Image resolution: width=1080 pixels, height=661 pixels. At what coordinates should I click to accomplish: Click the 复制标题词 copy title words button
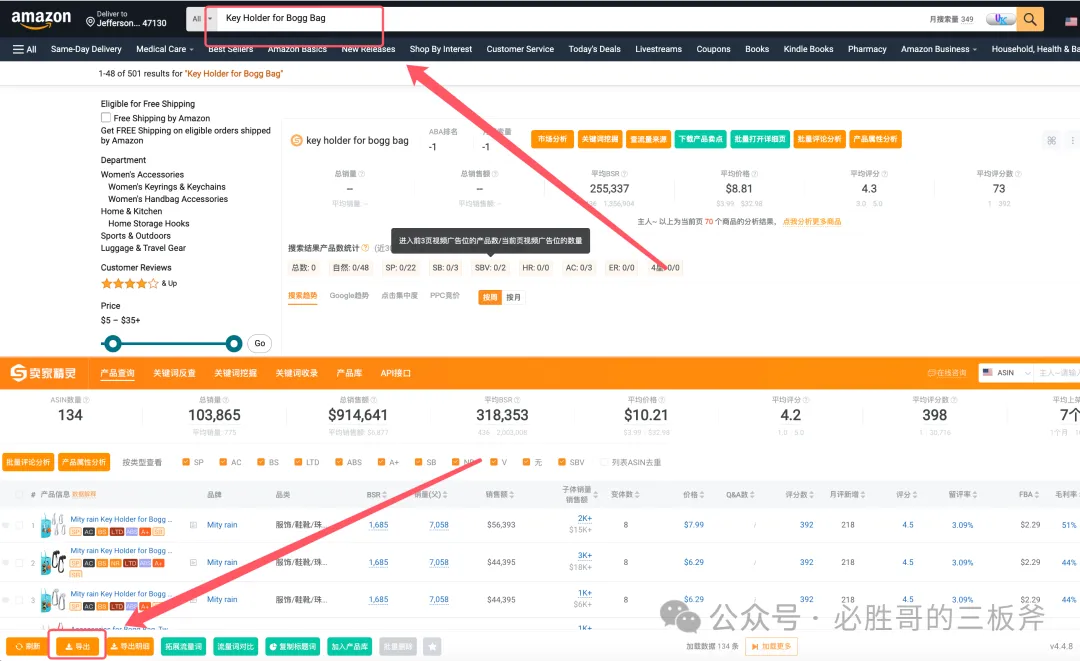pos(293,647)
